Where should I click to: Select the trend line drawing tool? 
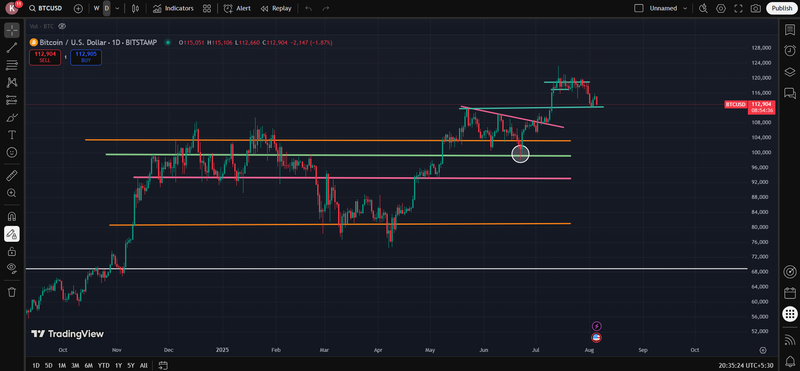[12, 47]
